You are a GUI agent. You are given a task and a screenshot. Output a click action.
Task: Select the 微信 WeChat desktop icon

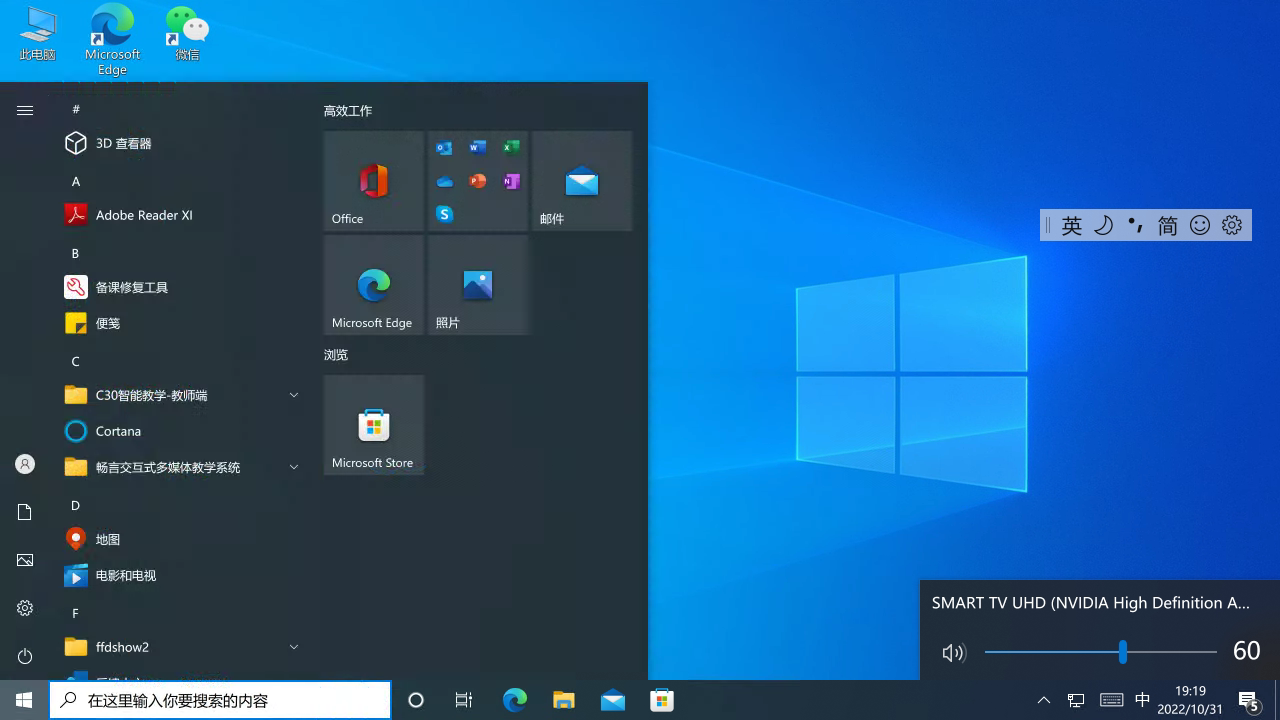187,33
